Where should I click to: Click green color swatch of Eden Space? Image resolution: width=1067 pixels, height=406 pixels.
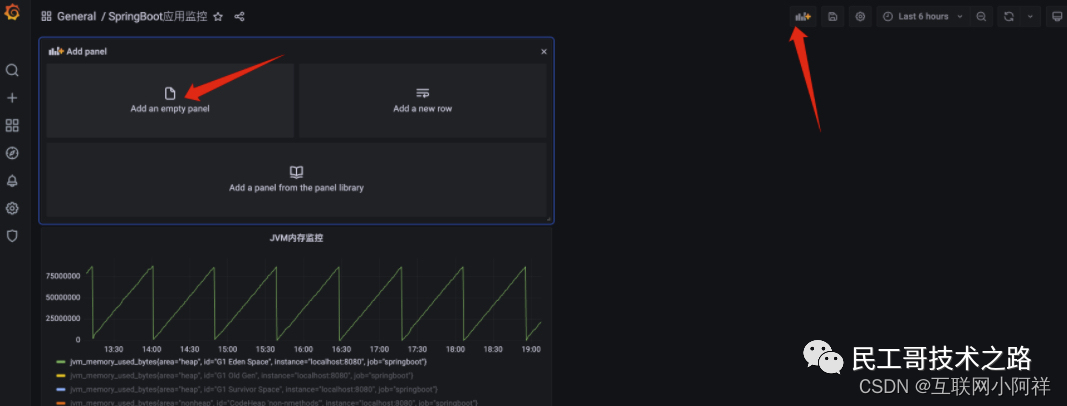tap(61, 362)
